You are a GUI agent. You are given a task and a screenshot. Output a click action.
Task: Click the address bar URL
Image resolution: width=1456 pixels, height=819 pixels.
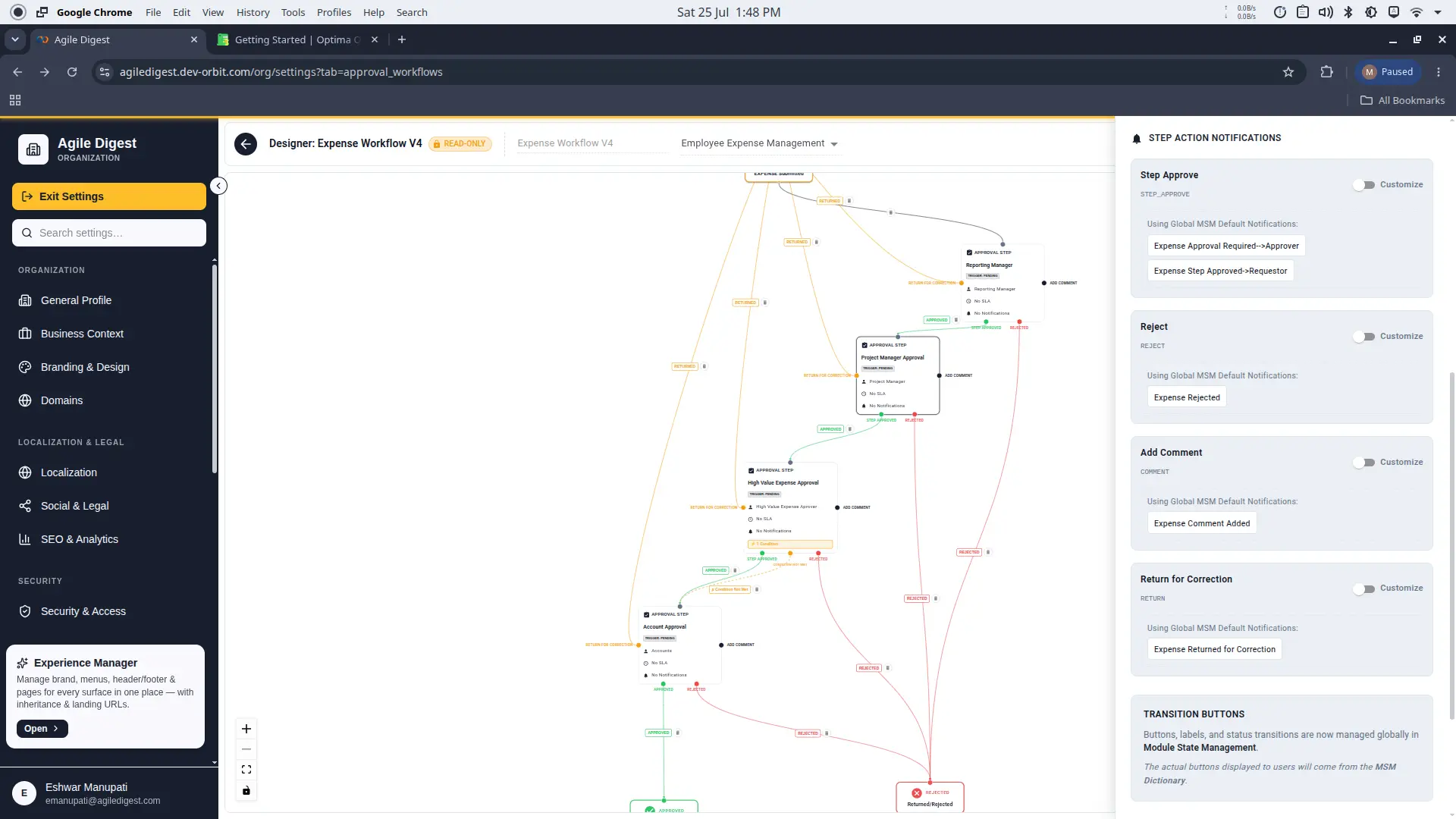281,72
